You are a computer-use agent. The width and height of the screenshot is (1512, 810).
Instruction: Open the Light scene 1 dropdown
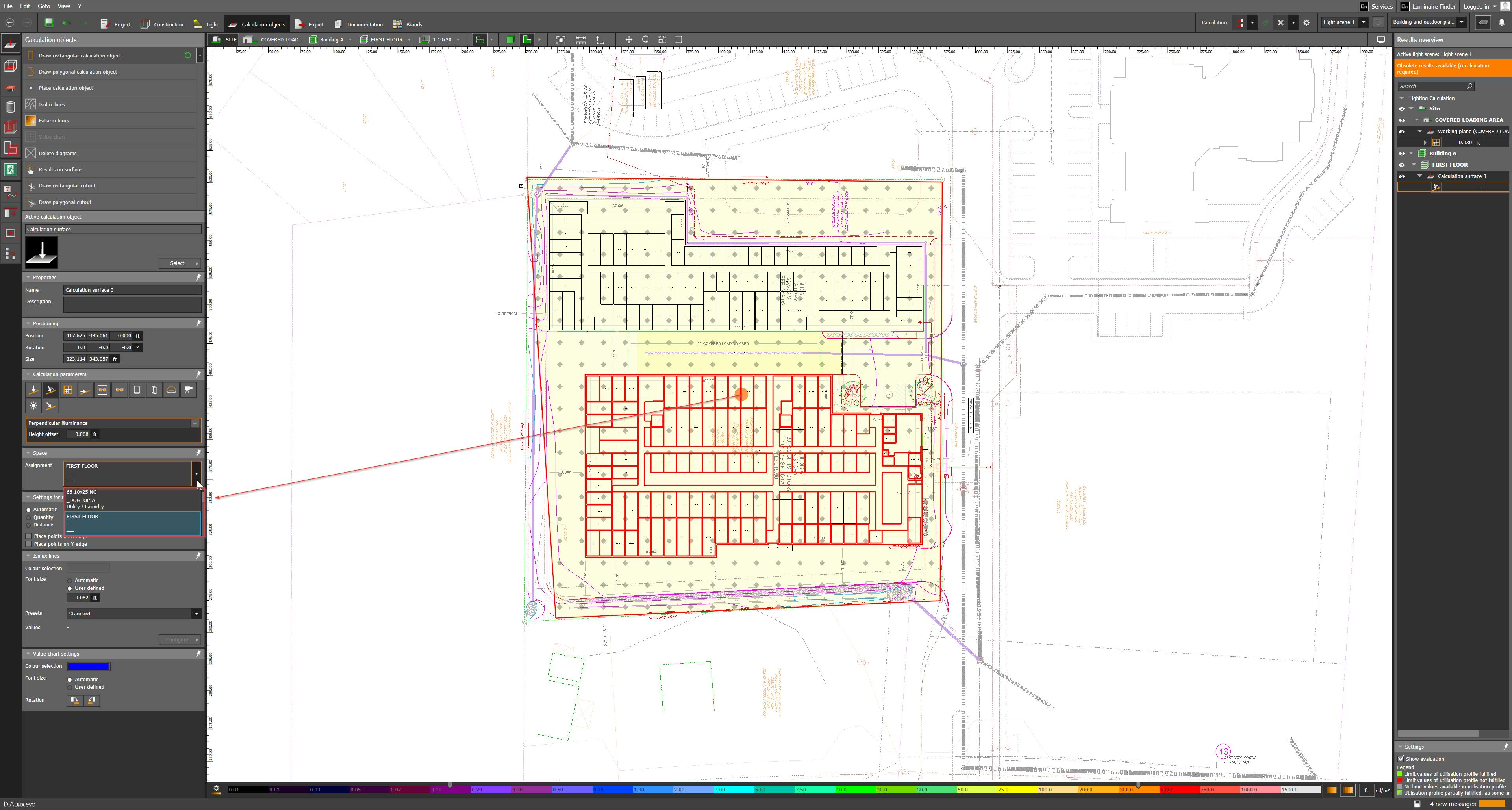(1364, 22)
